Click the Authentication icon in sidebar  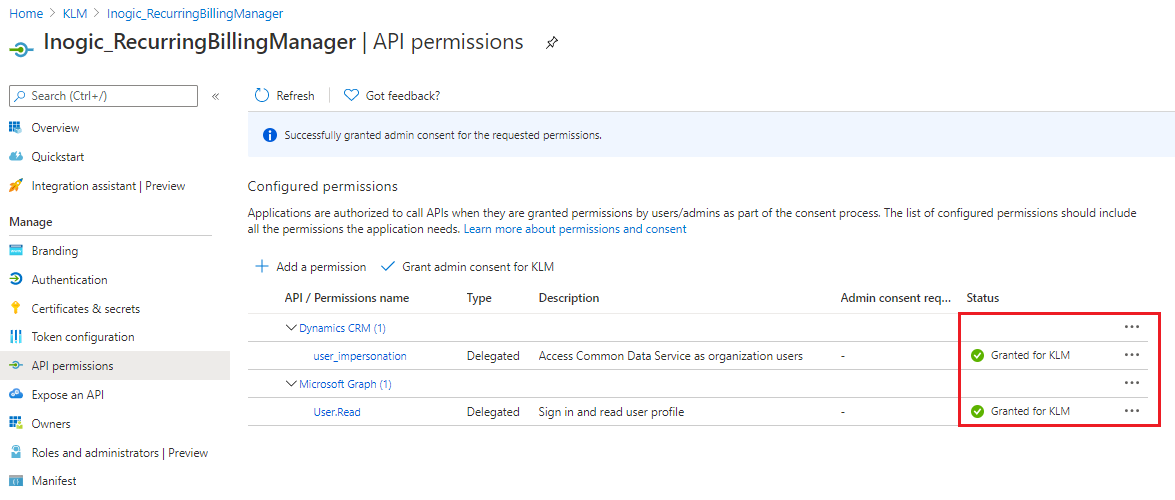(x=16, y=280)
